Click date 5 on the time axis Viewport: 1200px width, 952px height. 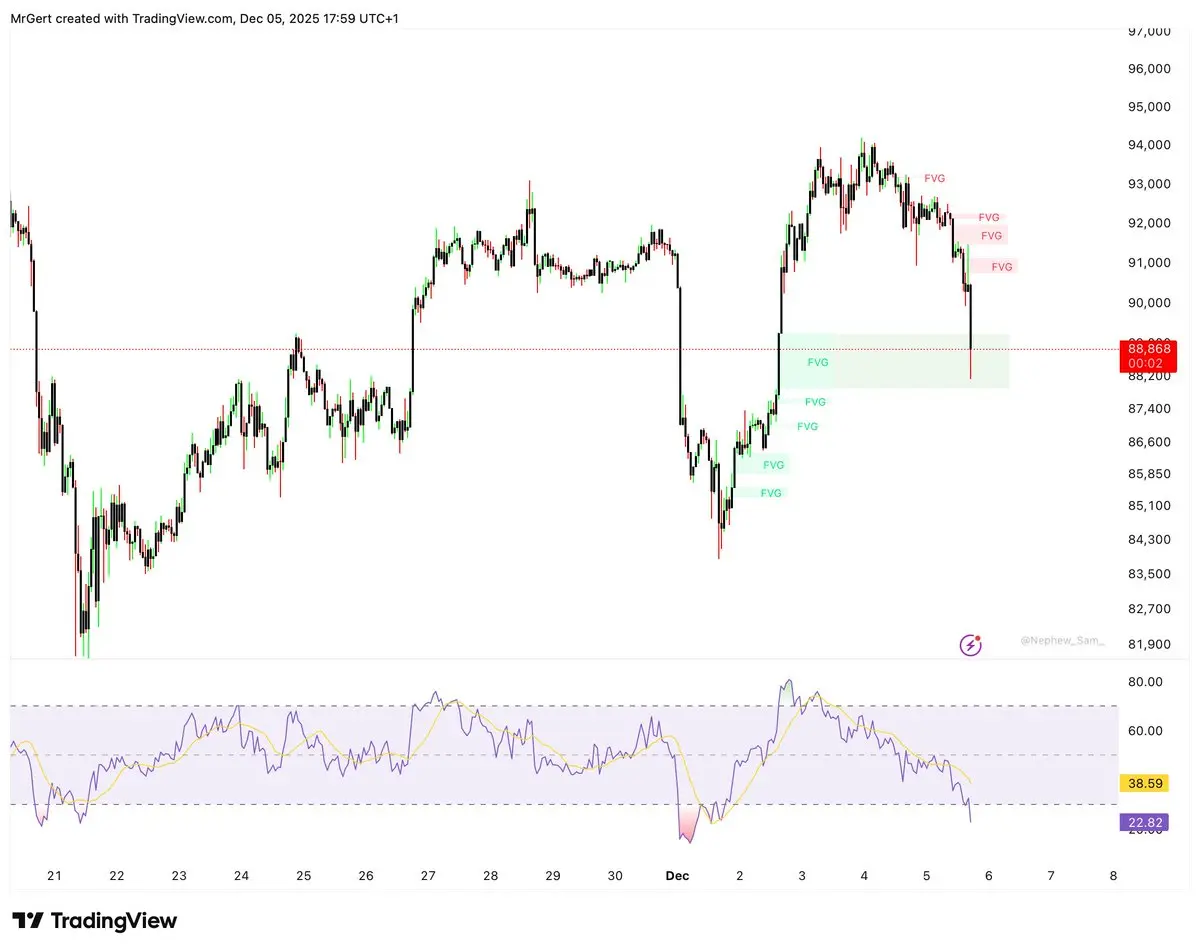(x=927, y=875)
